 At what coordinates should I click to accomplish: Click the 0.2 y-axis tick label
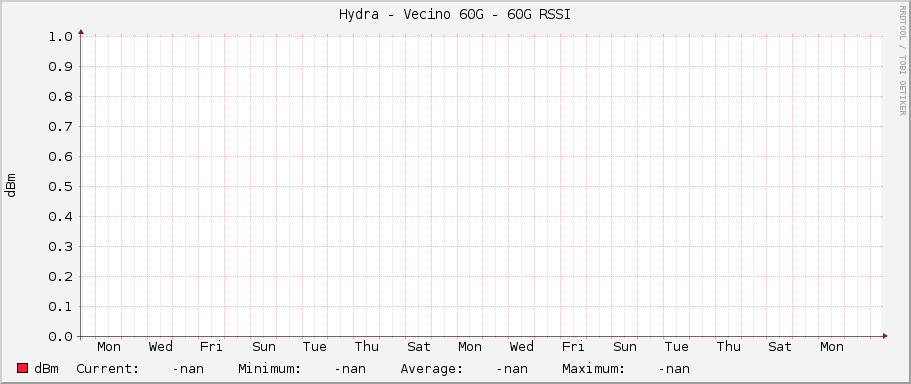(x=61, y=277)
